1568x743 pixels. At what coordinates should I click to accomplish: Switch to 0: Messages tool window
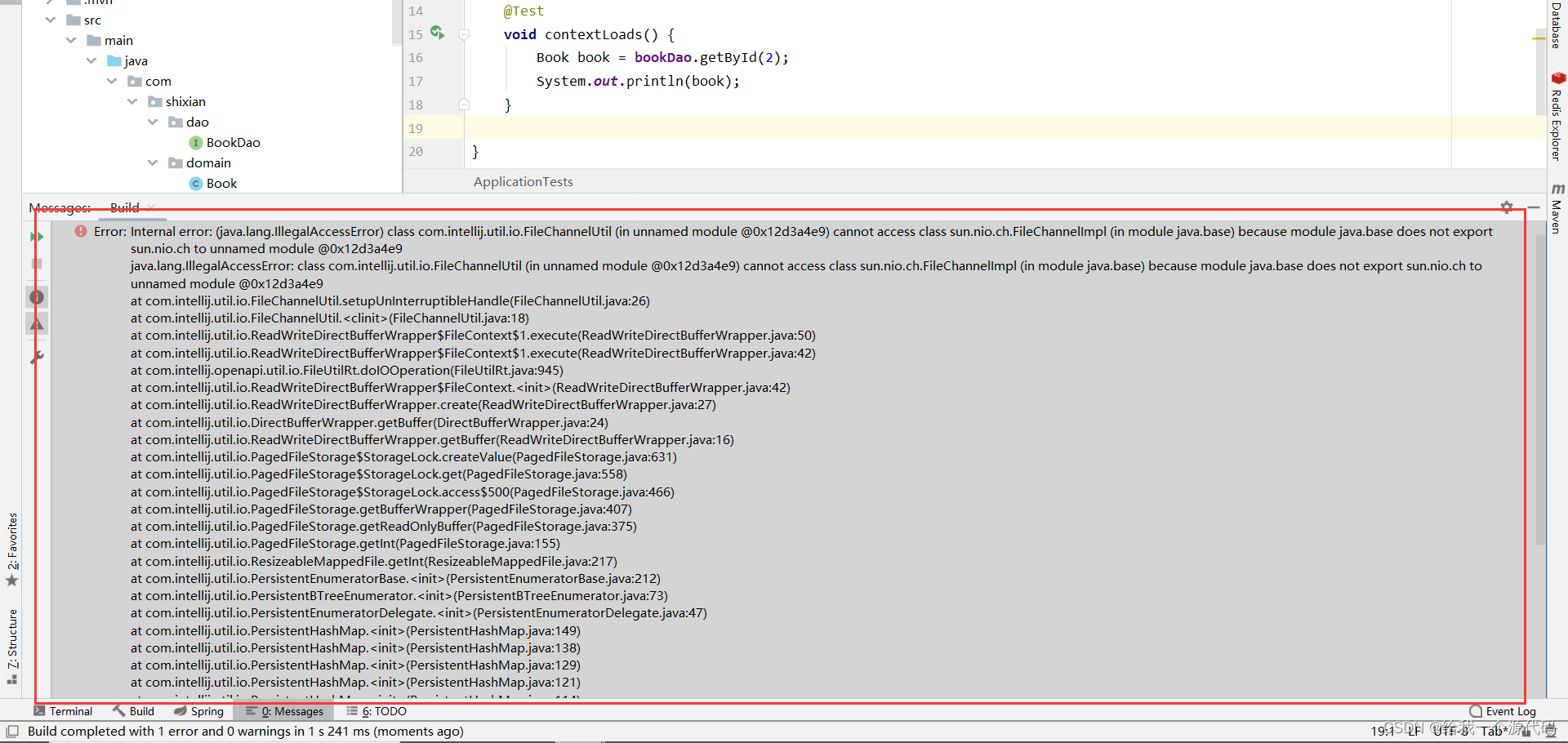284,711
